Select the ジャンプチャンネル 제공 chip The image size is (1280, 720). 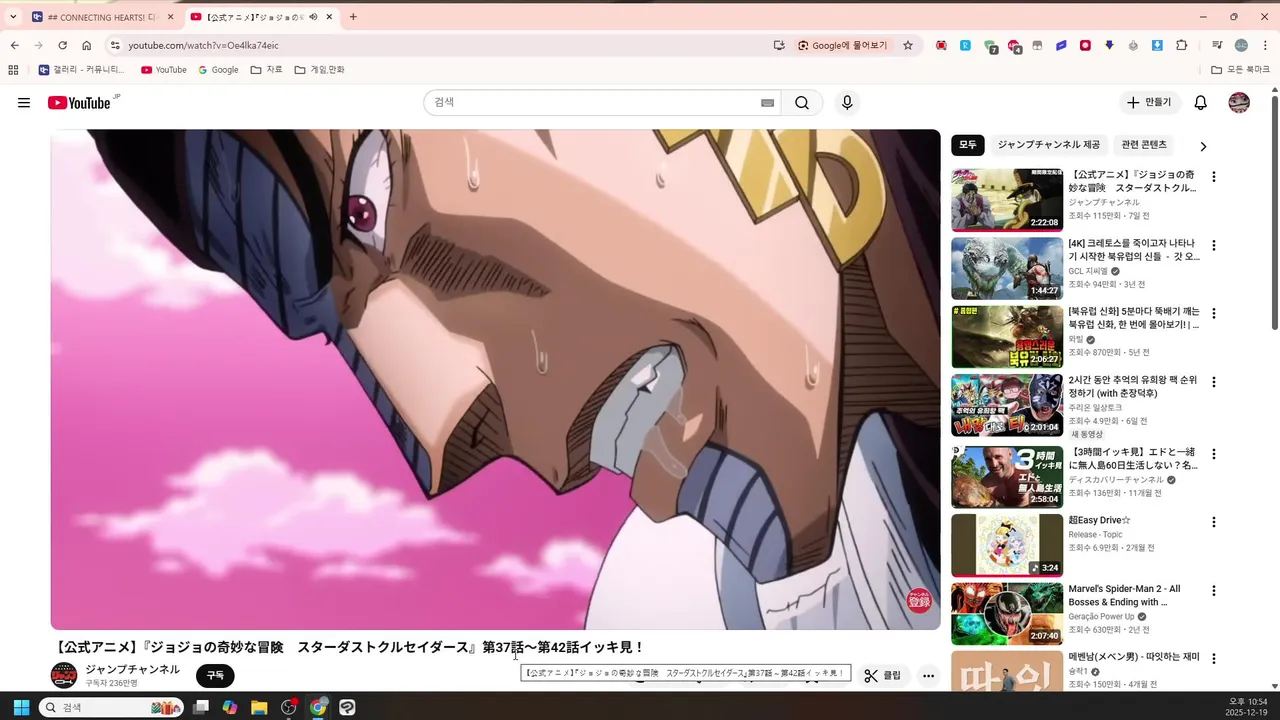point(1048,145)
